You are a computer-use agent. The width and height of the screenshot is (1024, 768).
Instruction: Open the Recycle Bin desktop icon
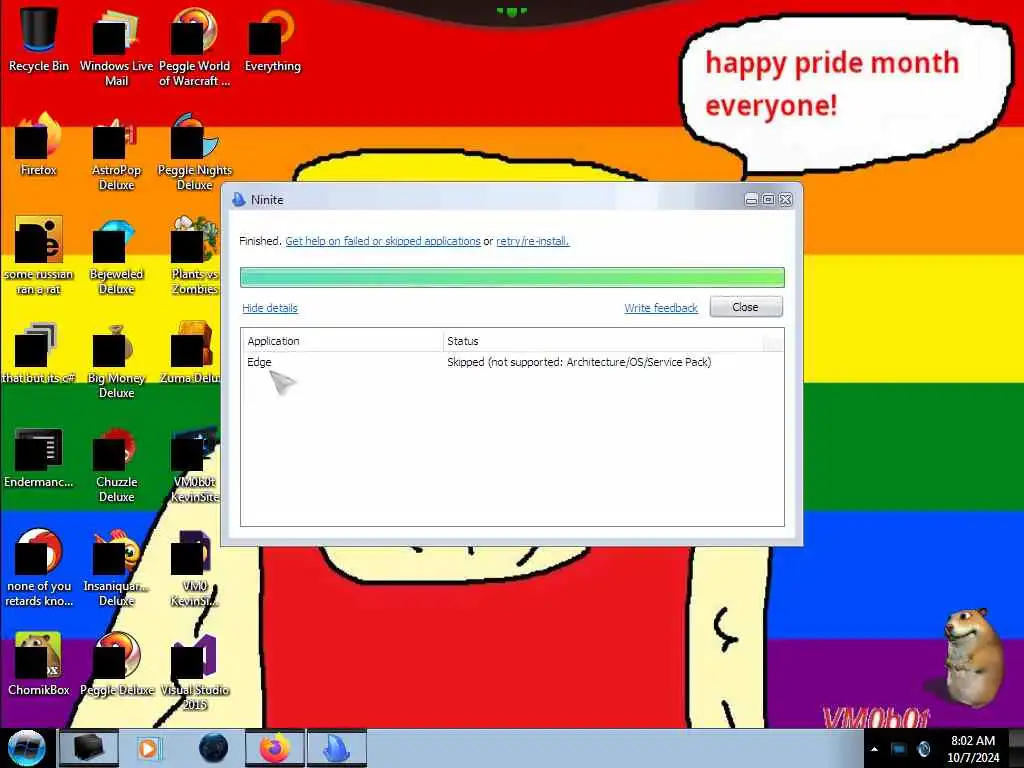coord(39,39)
